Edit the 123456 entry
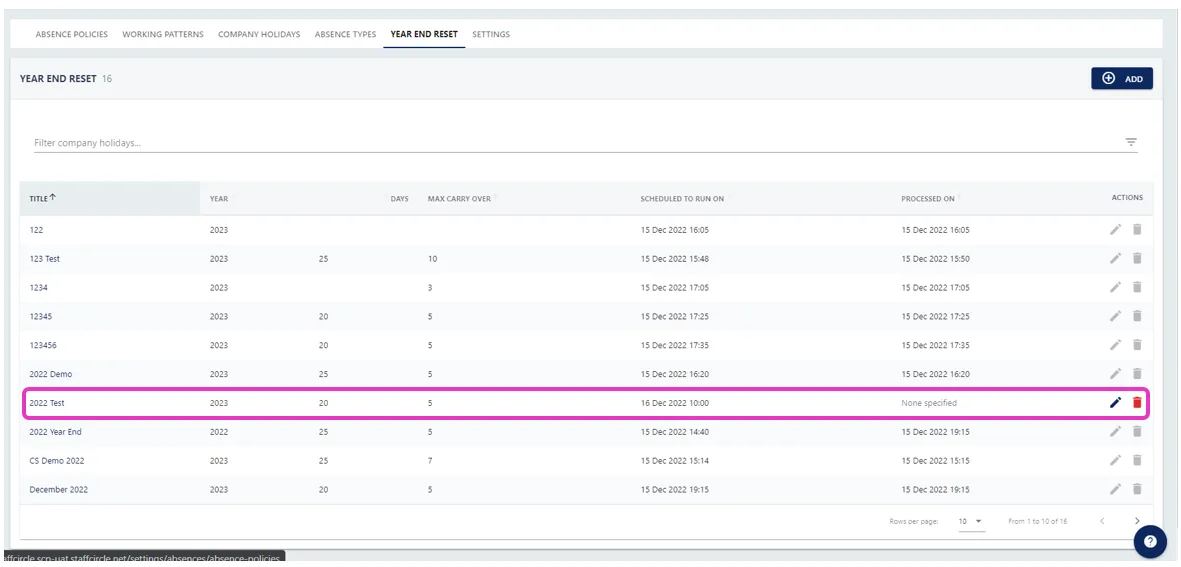 point(1115,345)
